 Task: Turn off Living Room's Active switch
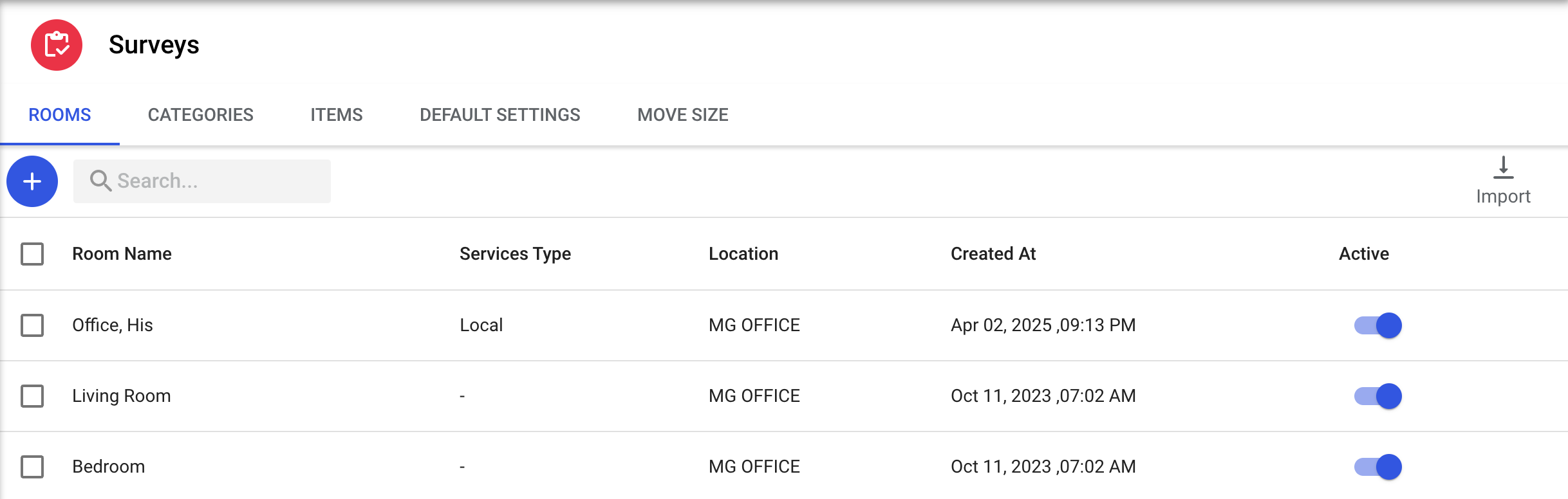pyautogui.click(x=1377, y=396)
